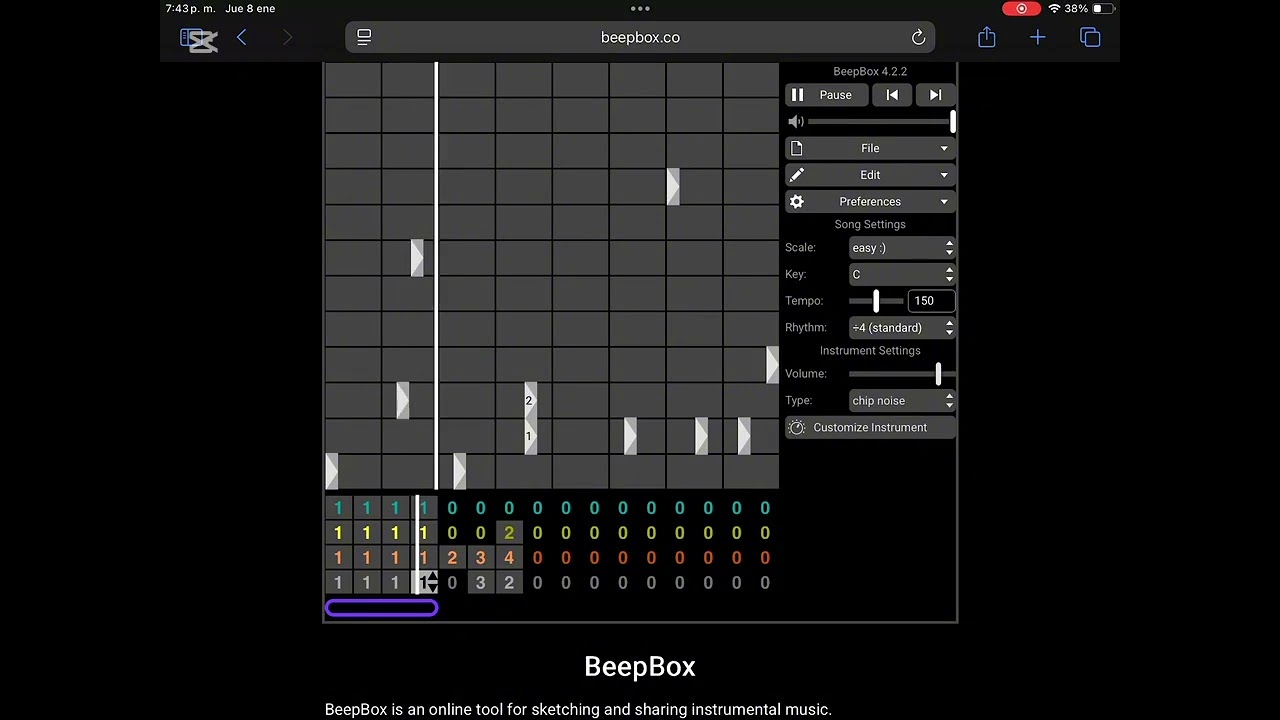Open the Safari share sheet
Image resolution: width=1280 pixels, height=720 pixels.
click(987, 37)
